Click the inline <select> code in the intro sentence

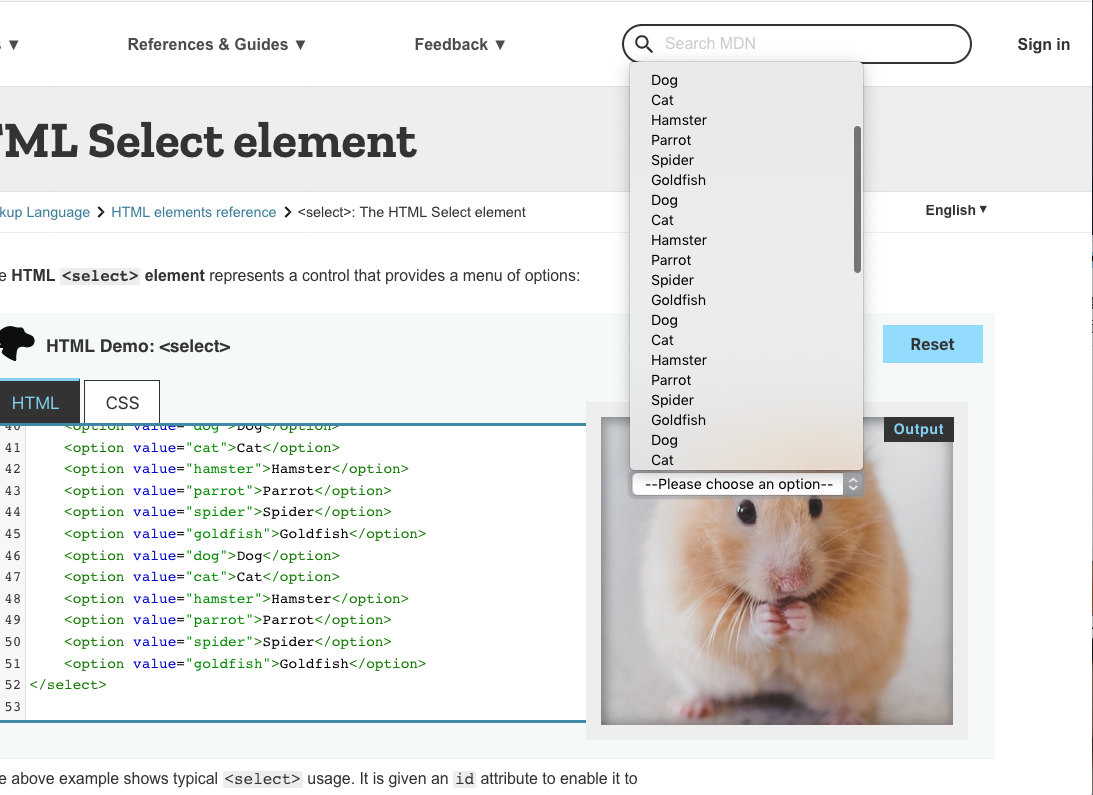click(100, 276)
